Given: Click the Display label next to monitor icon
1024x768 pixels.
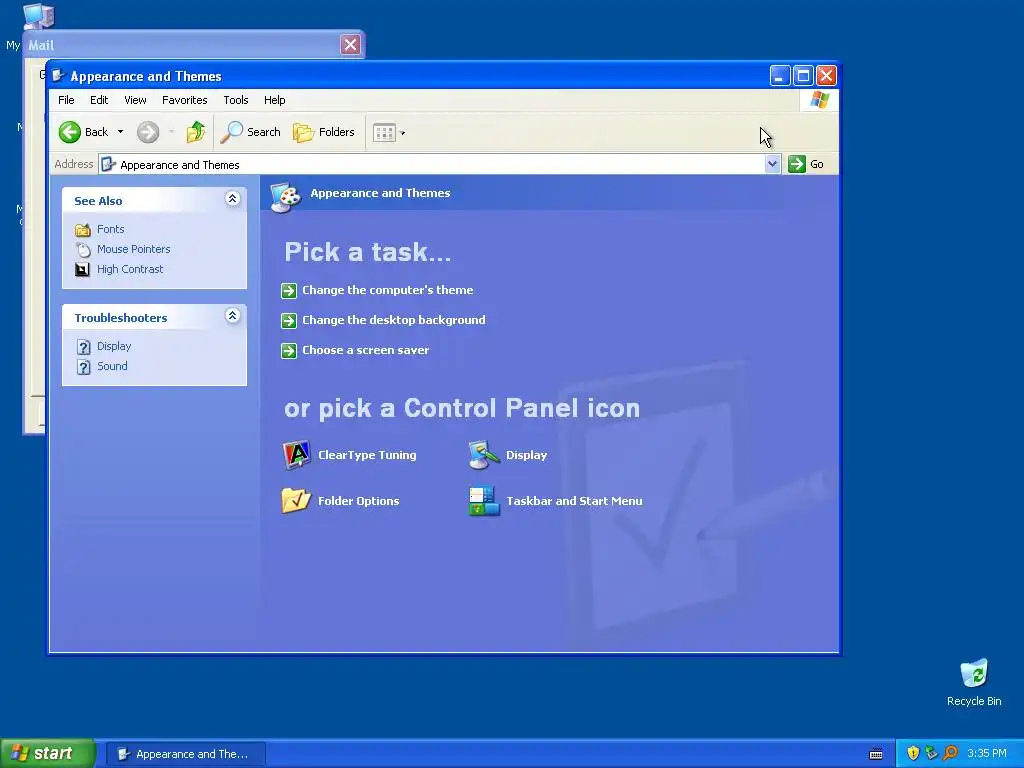Looking at the screenshot, I should 526,455.
